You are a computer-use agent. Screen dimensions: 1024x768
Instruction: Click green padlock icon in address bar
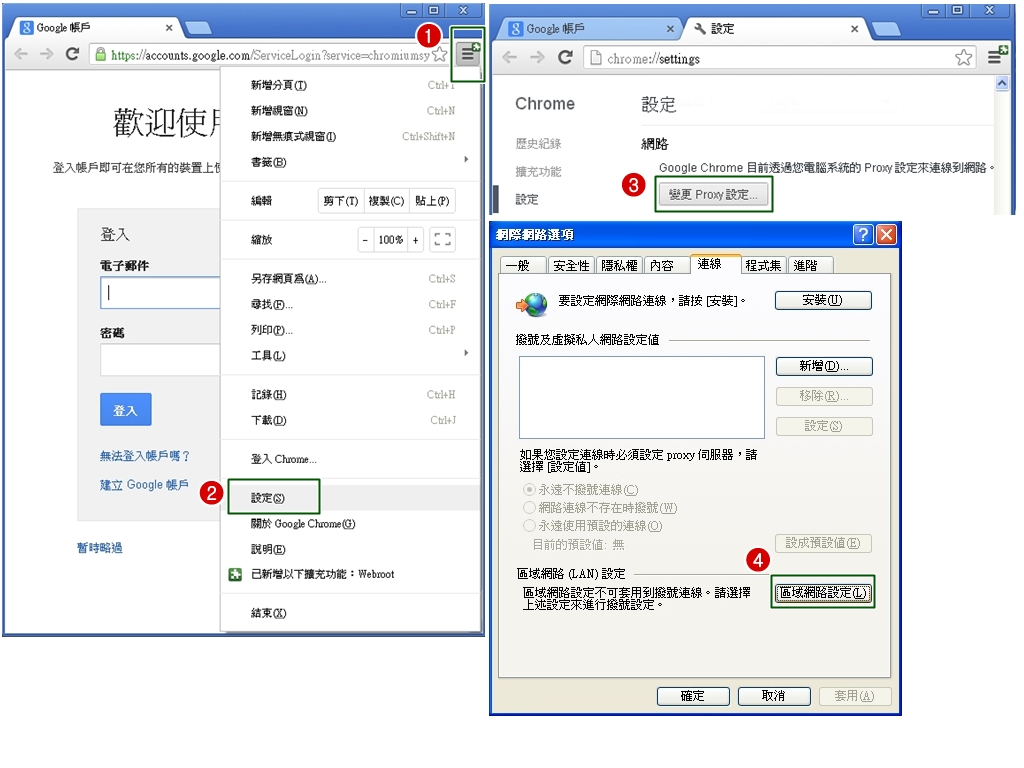tap(100, 55)
